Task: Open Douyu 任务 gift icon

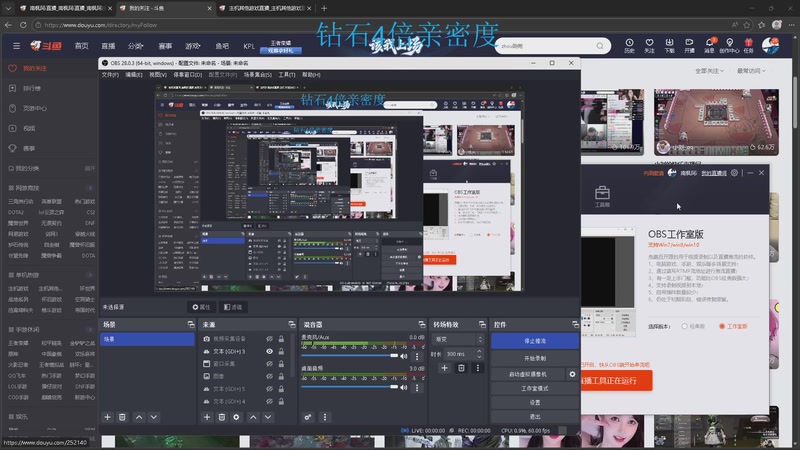Action: click(748, 45)
